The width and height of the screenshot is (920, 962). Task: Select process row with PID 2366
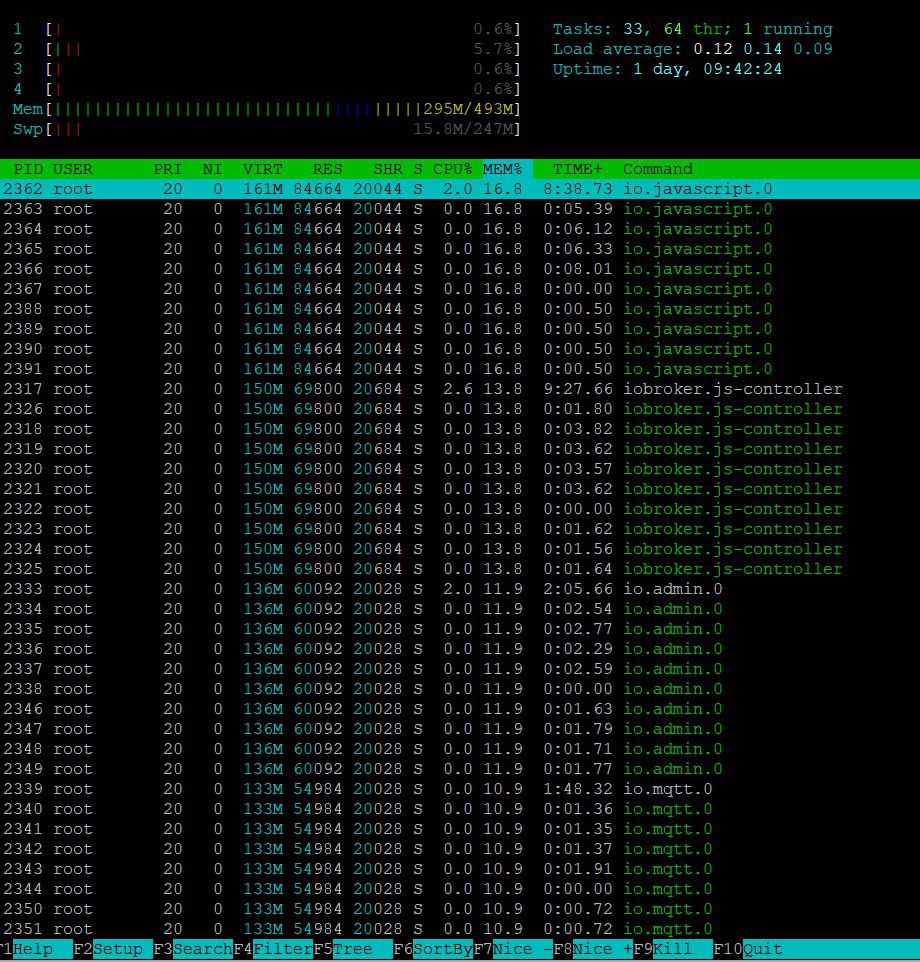pos(460,269)
